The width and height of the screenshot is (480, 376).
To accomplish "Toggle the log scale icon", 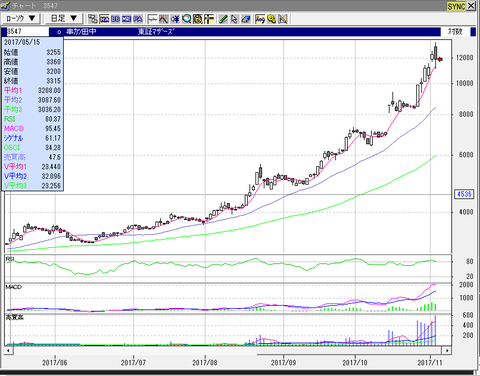I will [x=260, y=19].
